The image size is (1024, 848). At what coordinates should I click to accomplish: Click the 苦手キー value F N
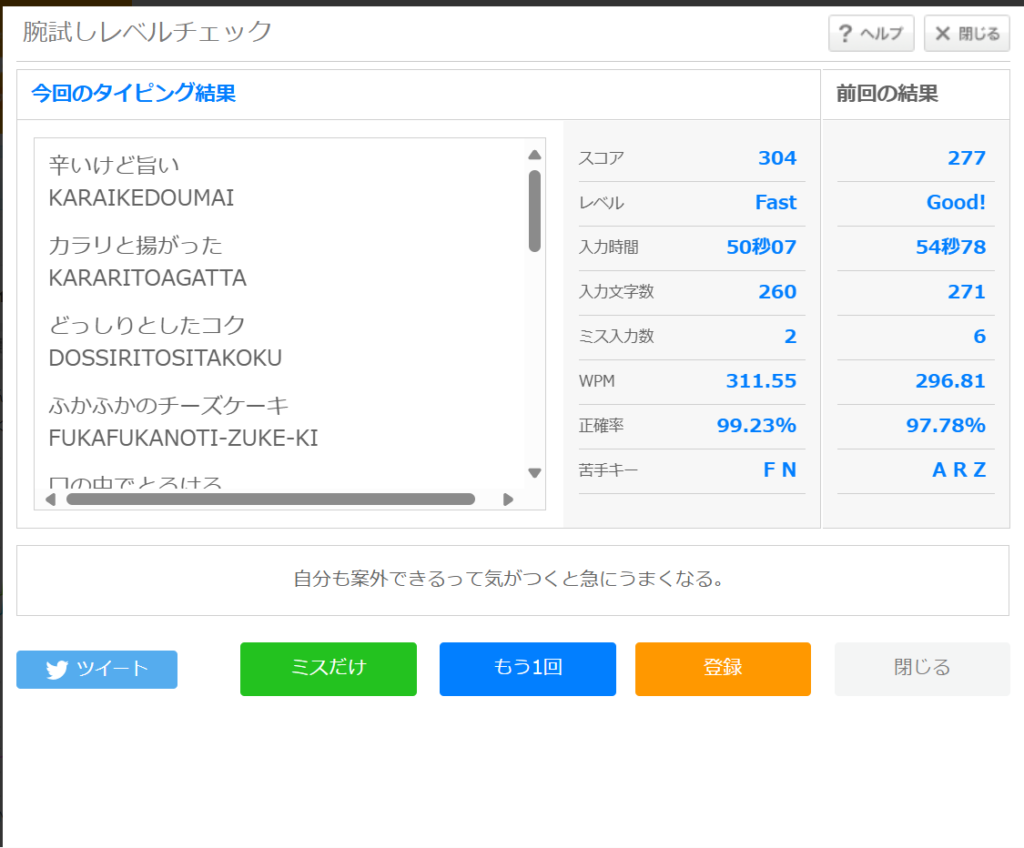779,470
